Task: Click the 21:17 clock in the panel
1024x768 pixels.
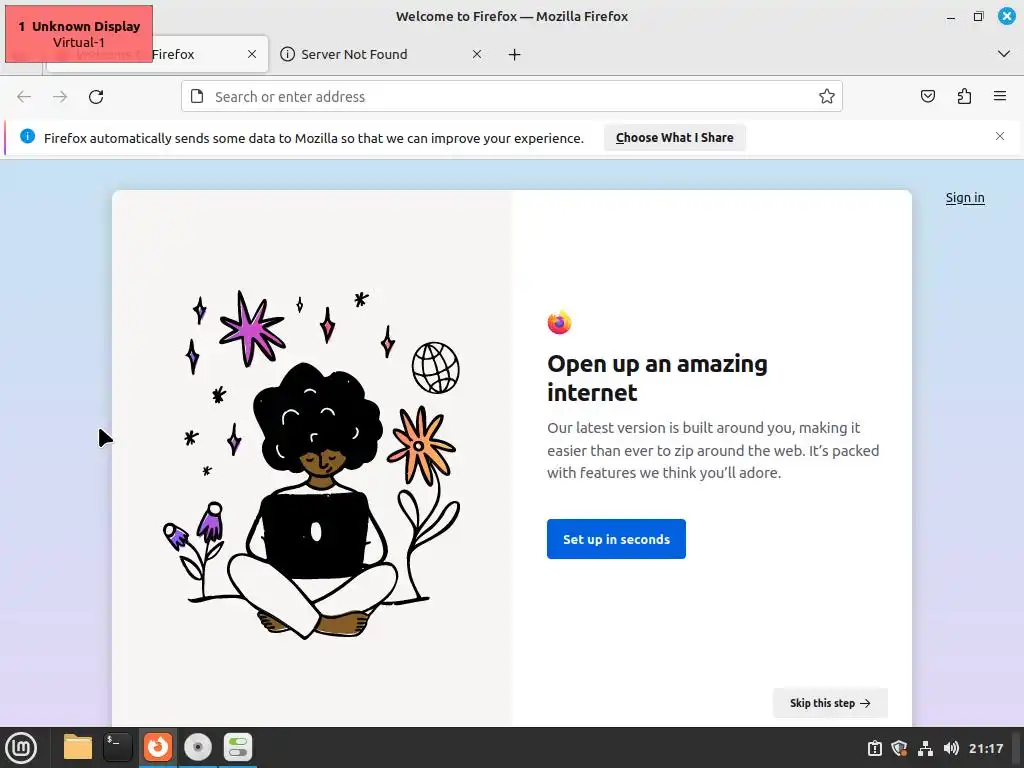Action: 985,748
